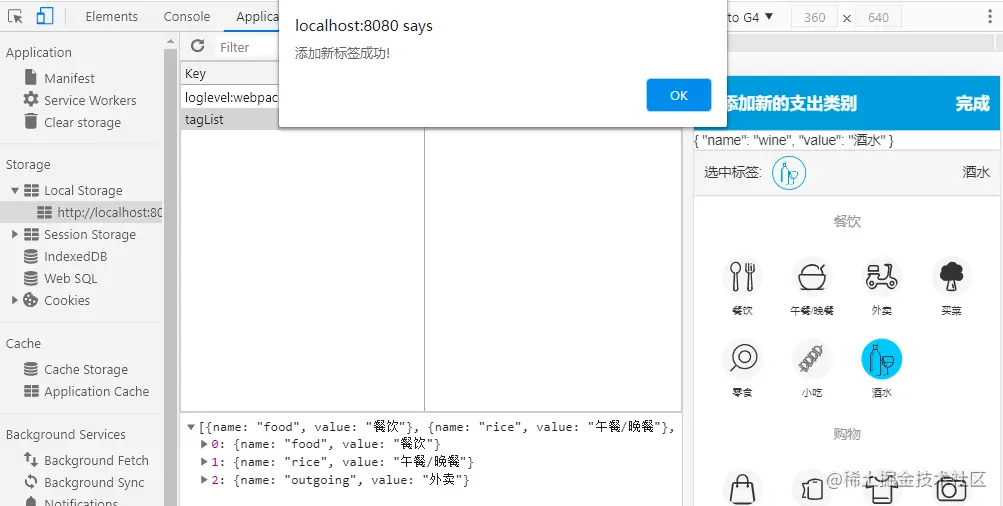
Task: Click the device height field 640
Action: [878, 17]
